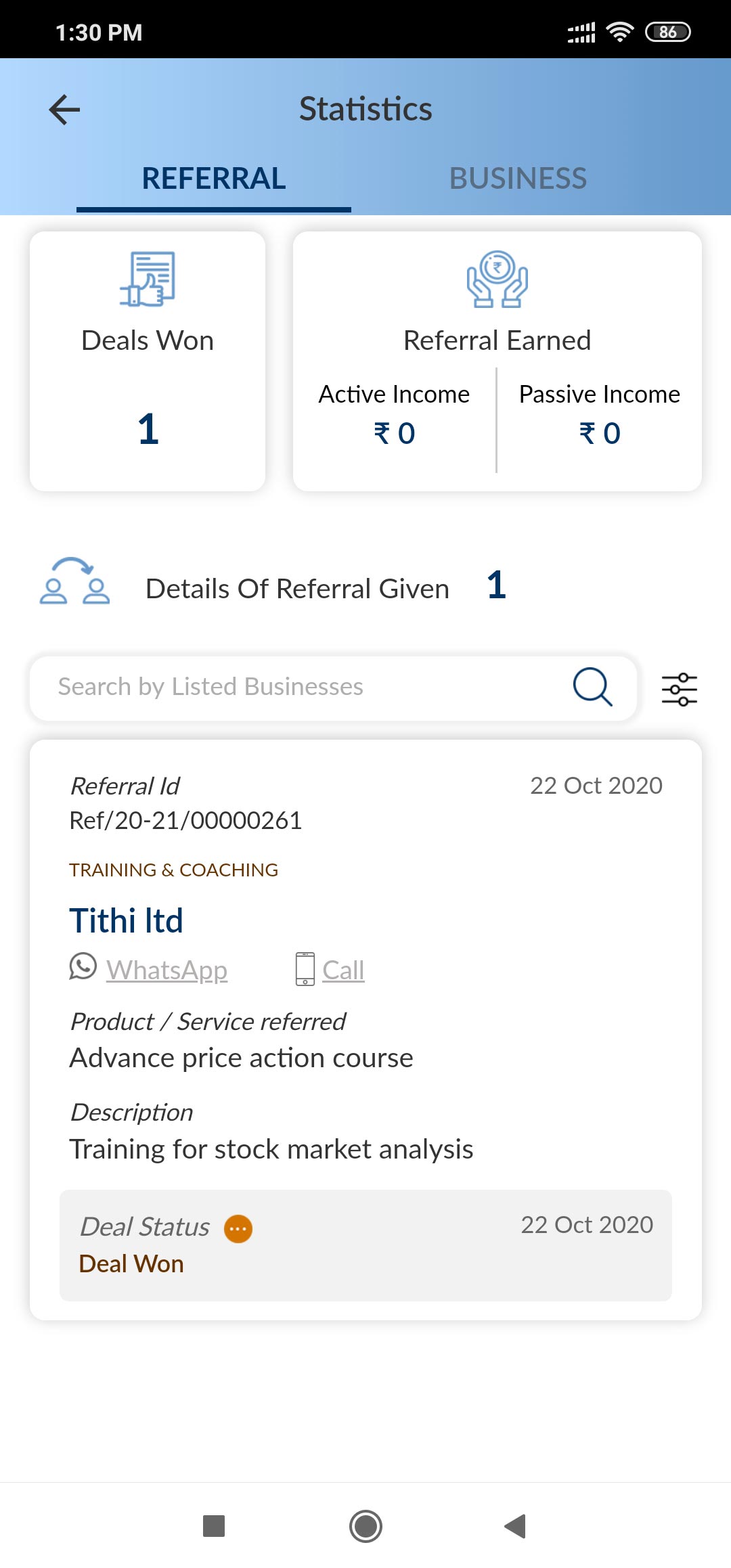Tap the back arrow icon
Screen dimensions: 731x1568
[x=65, y=110]
